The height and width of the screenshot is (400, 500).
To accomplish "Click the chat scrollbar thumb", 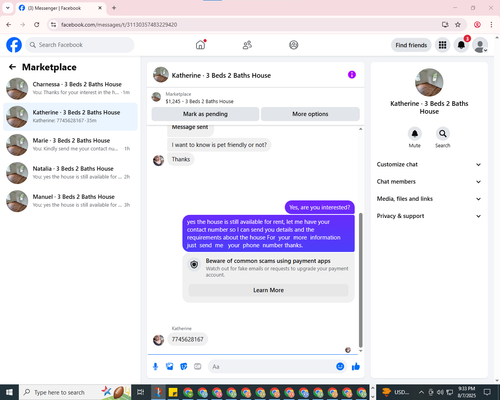I will tap(360, 280).
